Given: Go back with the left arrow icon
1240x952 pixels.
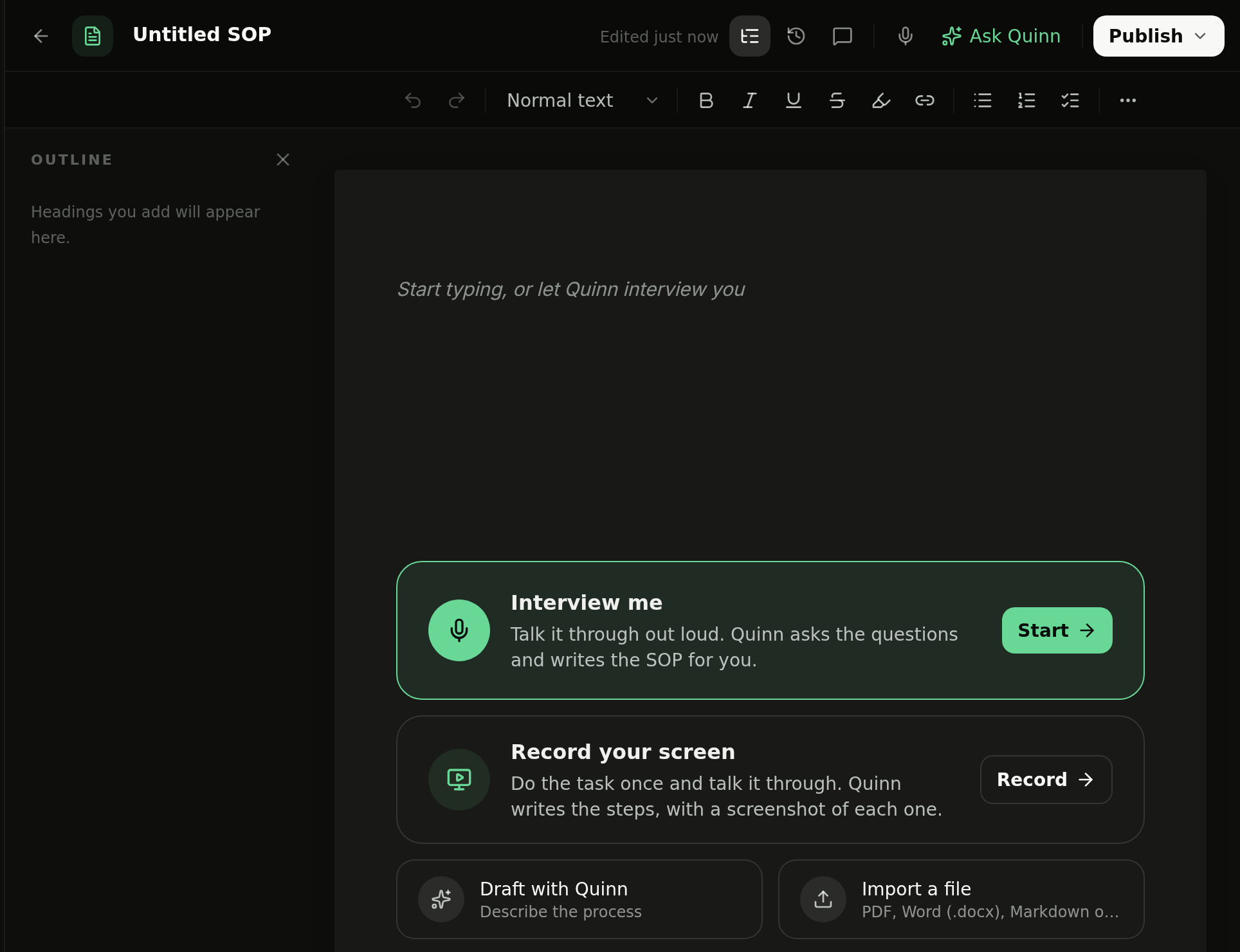Looking at the screenshot, I should click(41, 36).
